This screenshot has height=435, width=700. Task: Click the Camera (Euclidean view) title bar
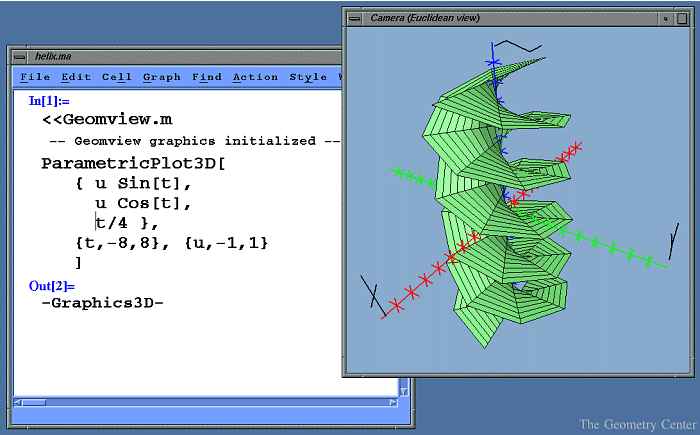click(x=500, y=17)
